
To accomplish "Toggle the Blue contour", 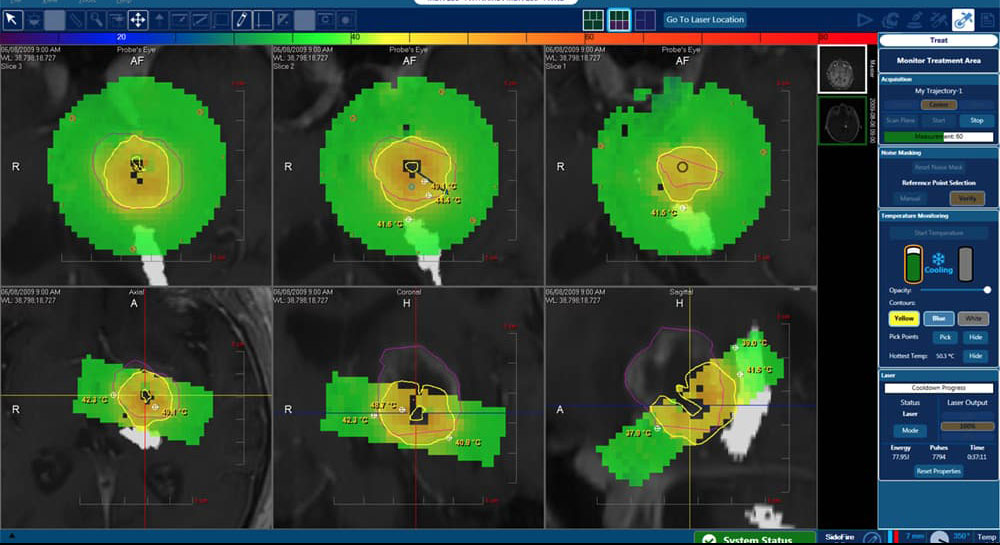I will 939,318.
